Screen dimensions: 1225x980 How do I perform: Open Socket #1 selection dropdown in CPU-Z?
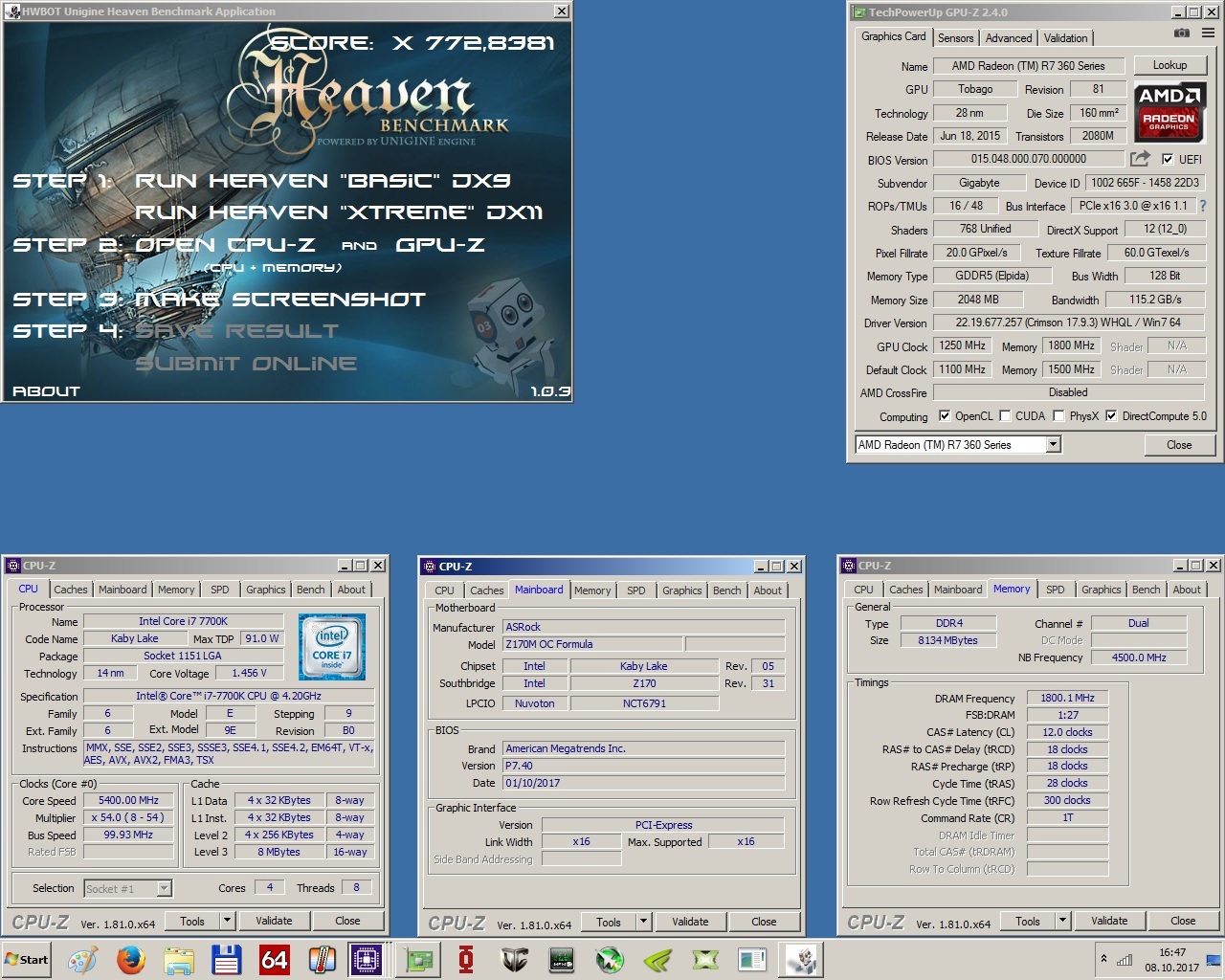(x=164, y=888)
